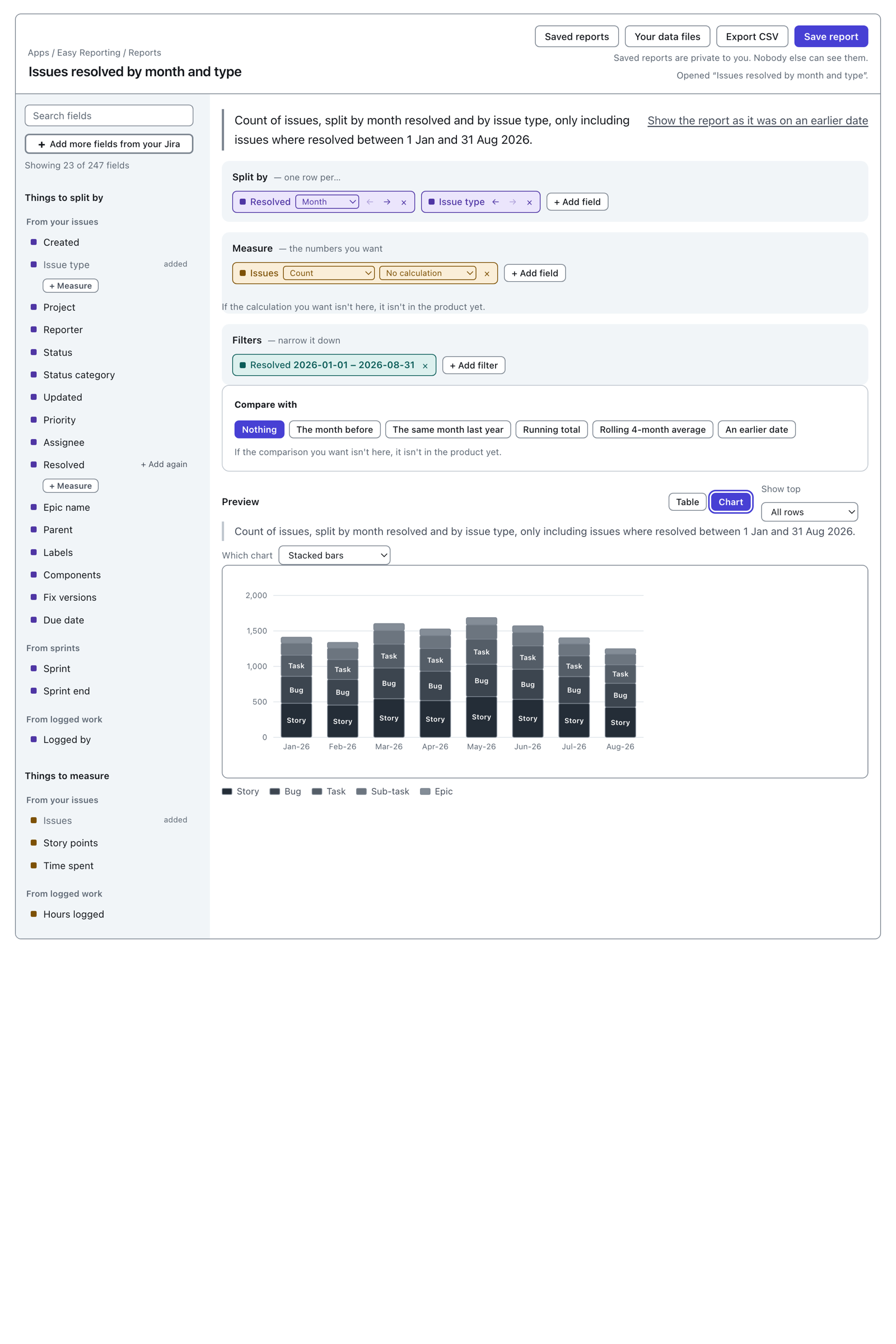
Task: Show report as it was on earlier date
Action: coord(758,120)
